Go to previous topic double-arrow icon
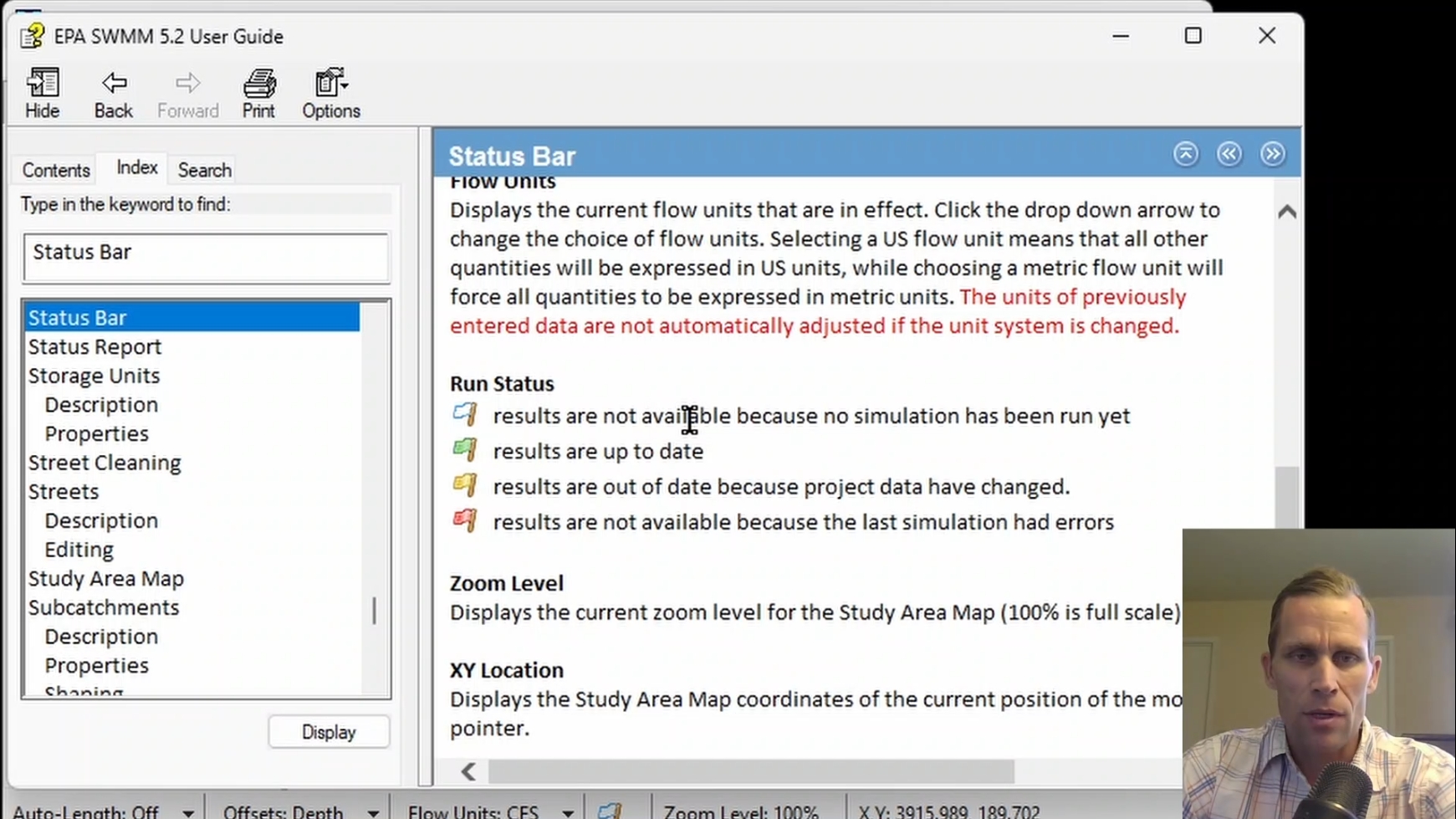Viewport: 1456px width, 819px height. pos(1229,154)
